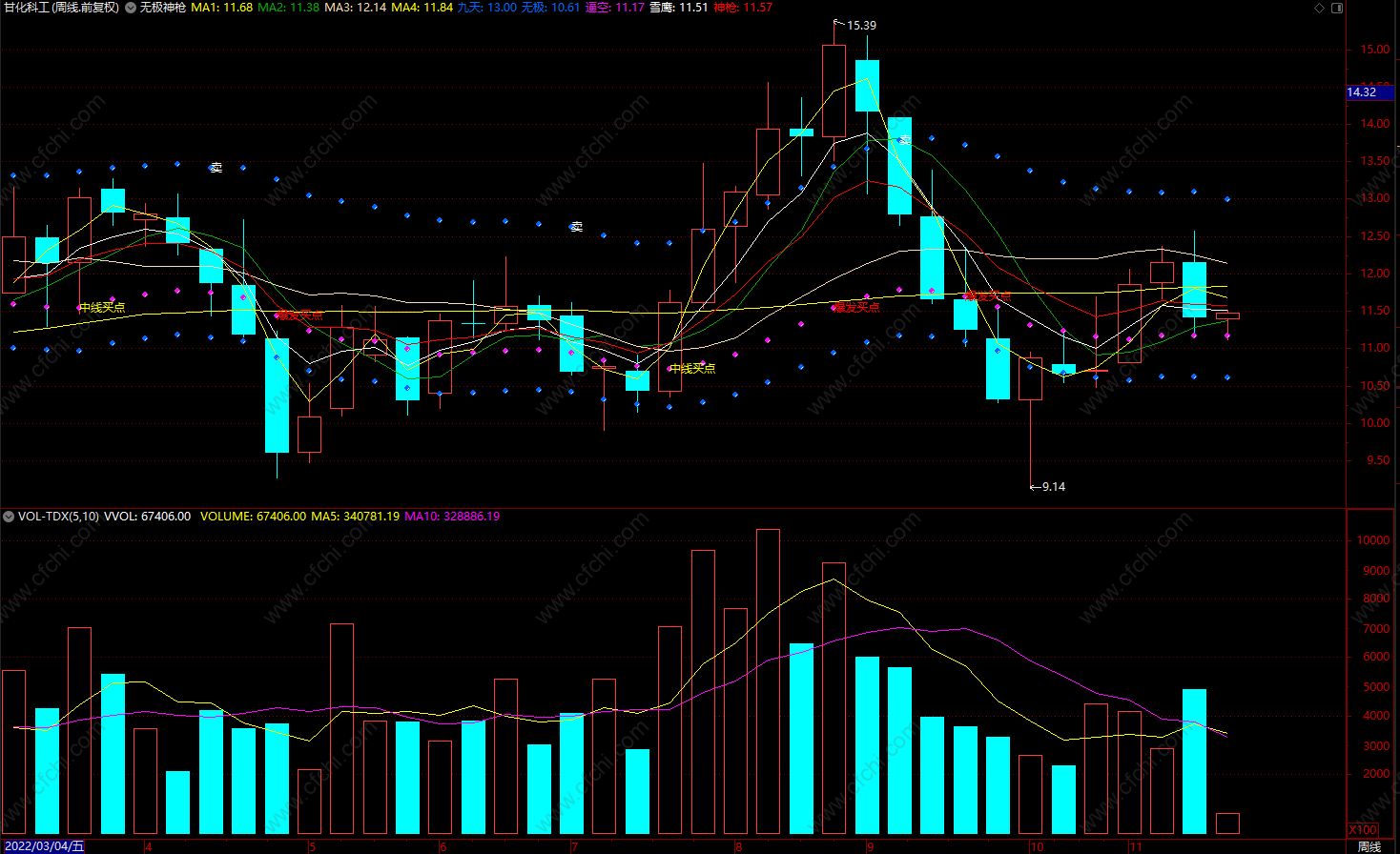Click the 甘化科工 (周线,前复权) stock title

click(62, 8)
